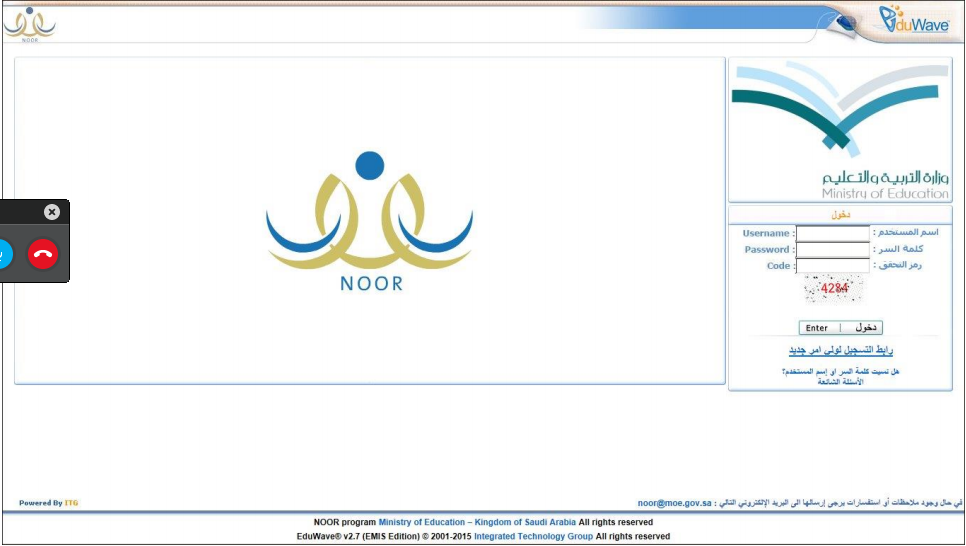Click the forgot password or username link
Image resolution: width=966 pixels, height=546 pixels.
[x=840, y=371]
